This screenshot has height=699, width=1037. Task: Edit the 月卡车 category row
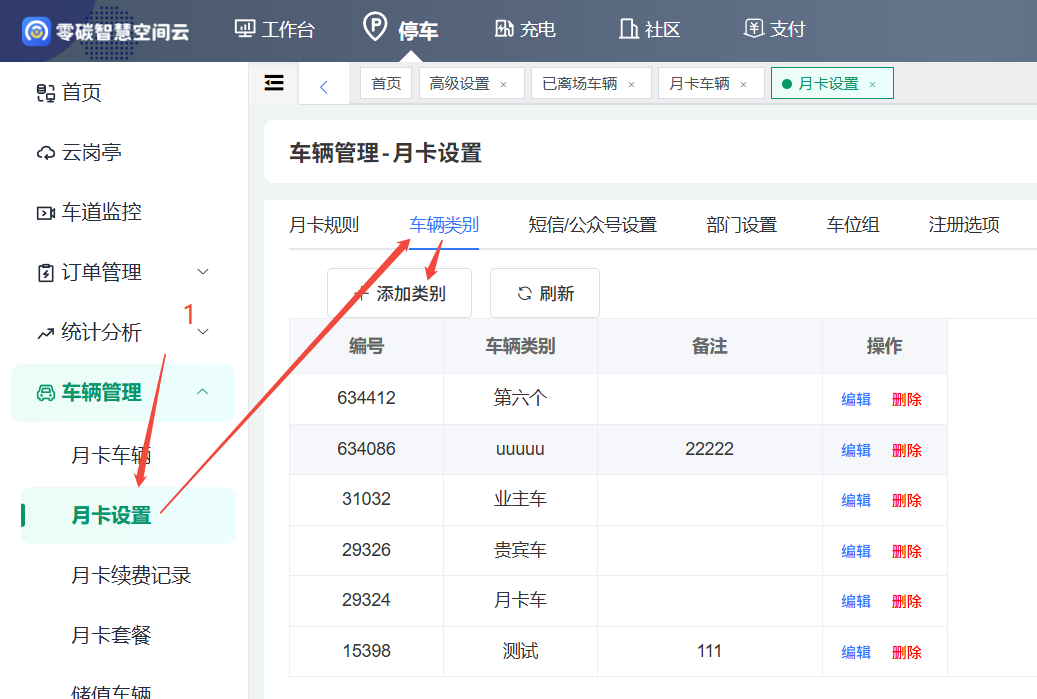pos(856,602)
